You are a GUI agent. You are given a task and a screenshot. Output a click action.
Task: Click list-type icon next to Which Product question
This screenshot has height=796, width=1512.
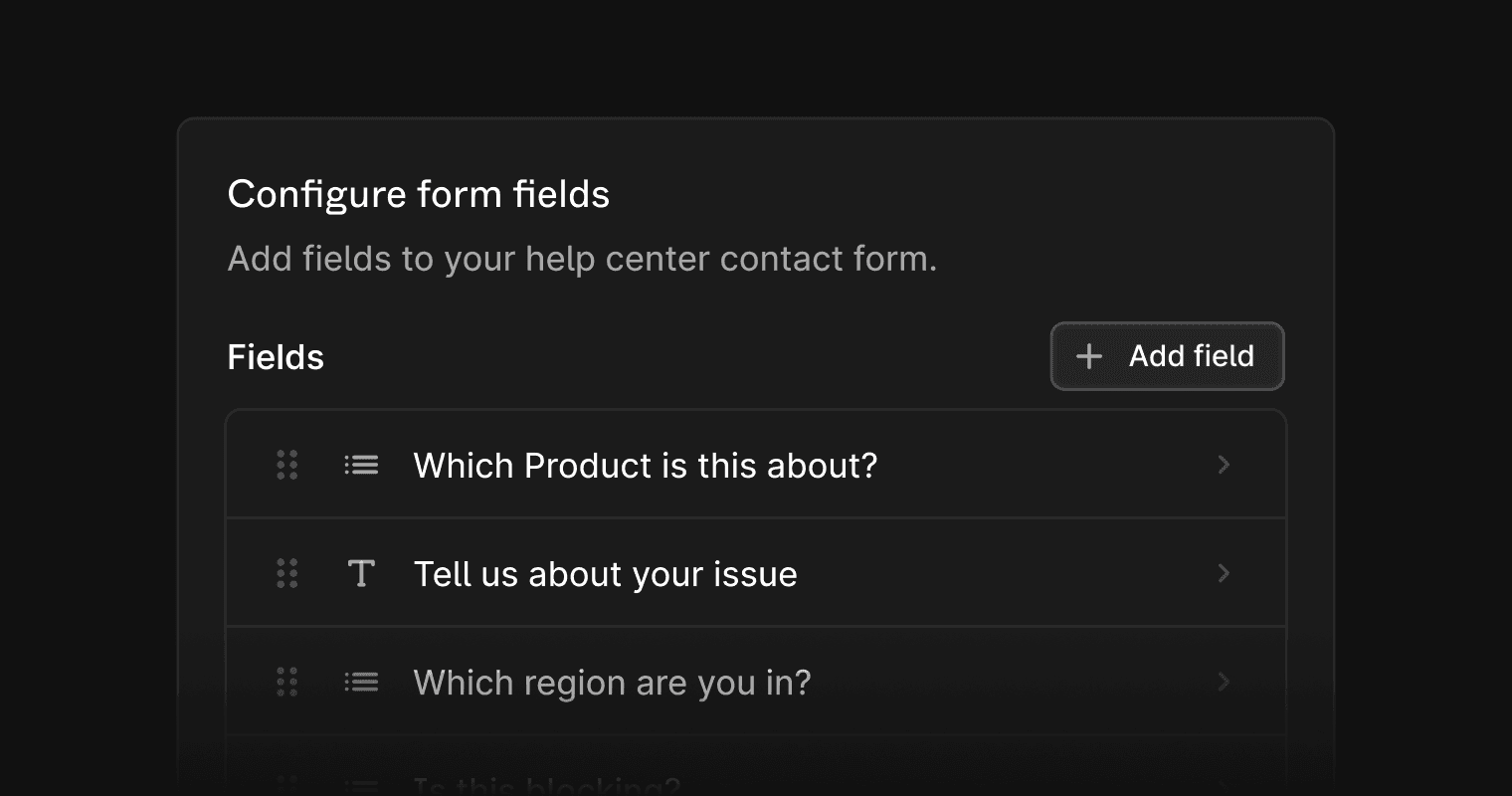coord(361,465)
